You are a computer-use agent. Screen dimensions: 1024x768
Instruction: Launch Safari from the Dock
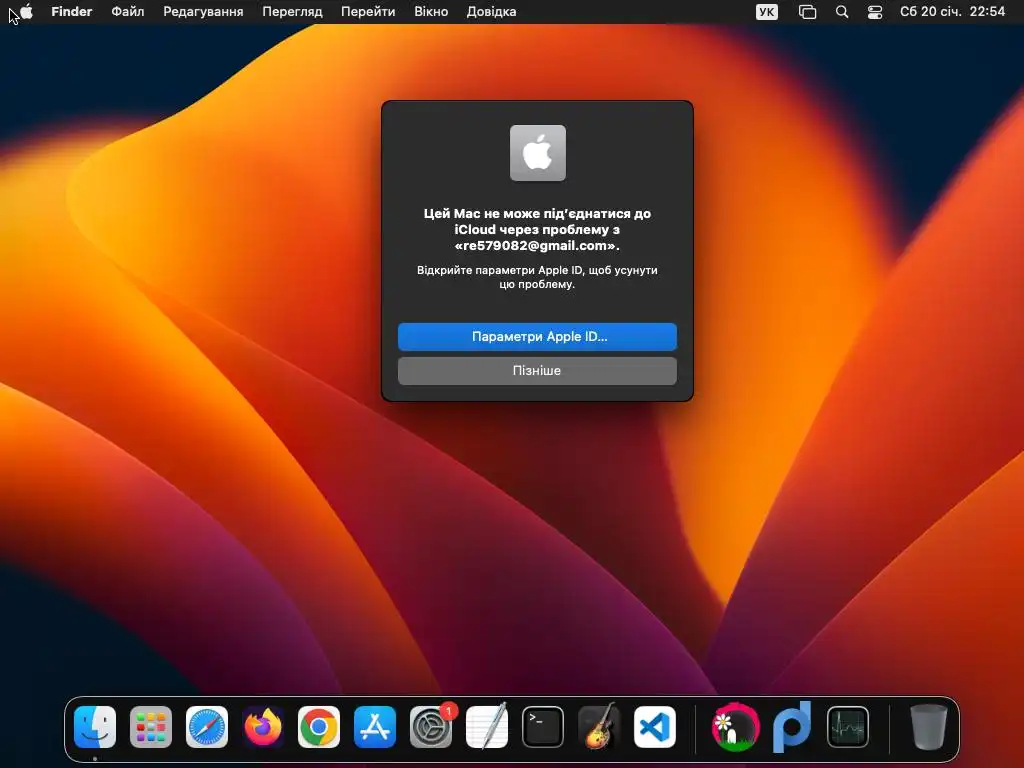[x=207, y=726]
